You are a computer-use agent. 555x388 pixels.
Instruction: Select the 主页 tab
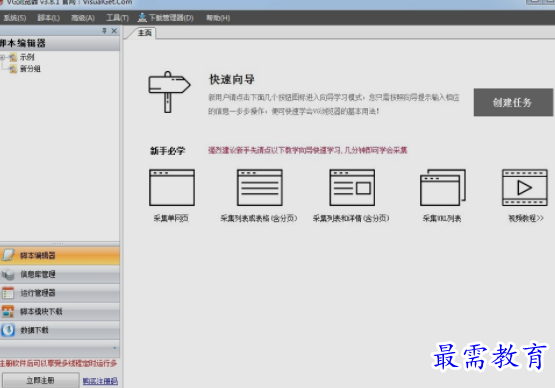144,33
